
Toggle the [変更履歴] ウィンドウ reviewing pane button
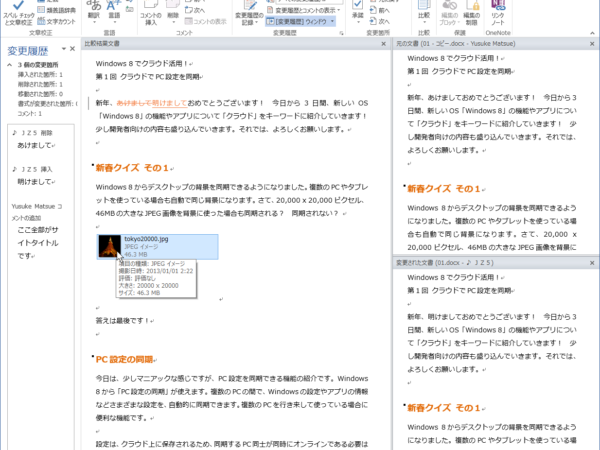[297, 21]
